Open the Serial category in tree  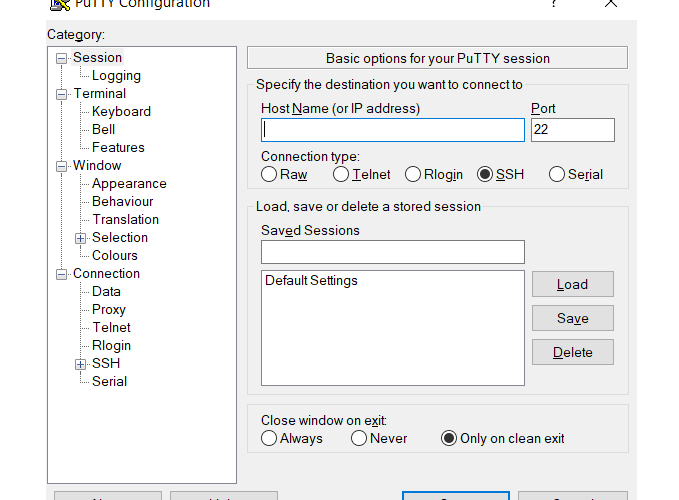tap(110, 381)
